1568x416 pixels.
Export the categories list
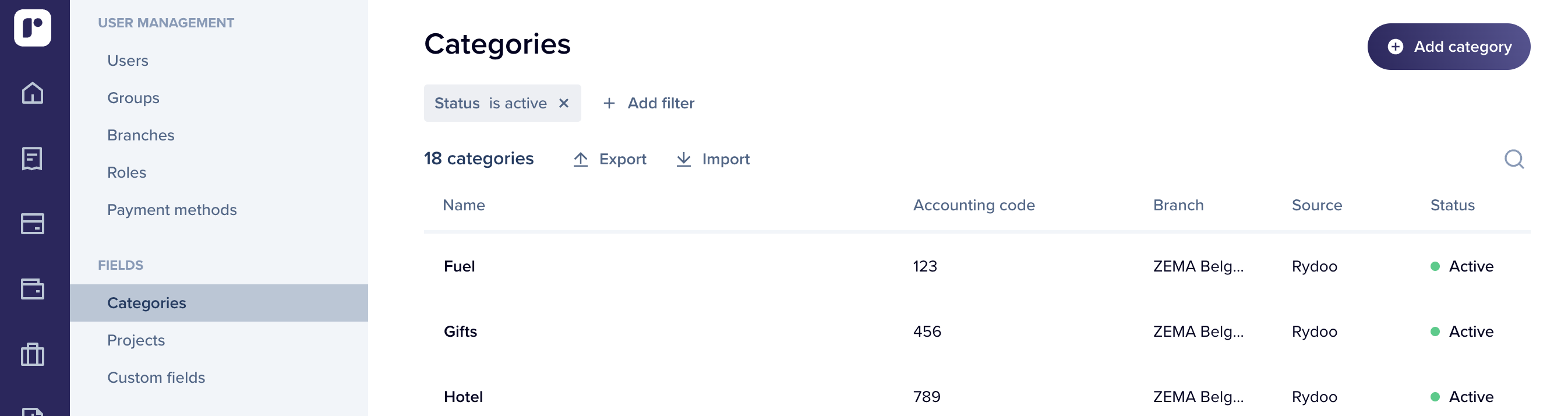609,159
